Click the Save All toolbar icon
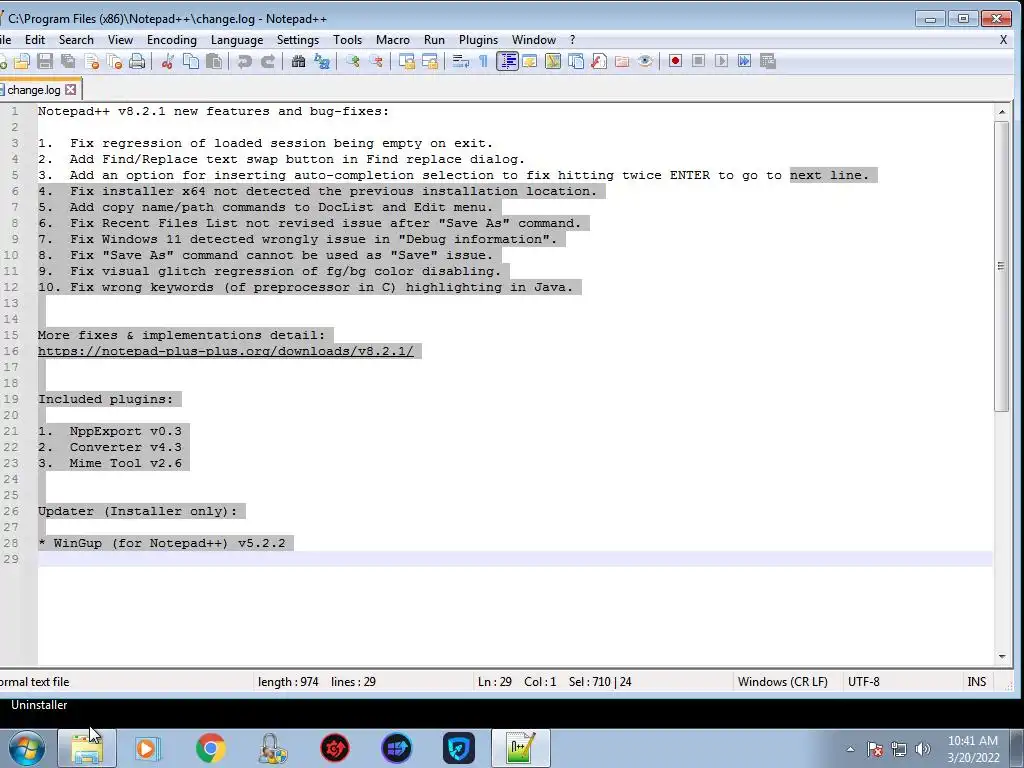Viewport: 1024px width, 768px height. tap(68, 61)
